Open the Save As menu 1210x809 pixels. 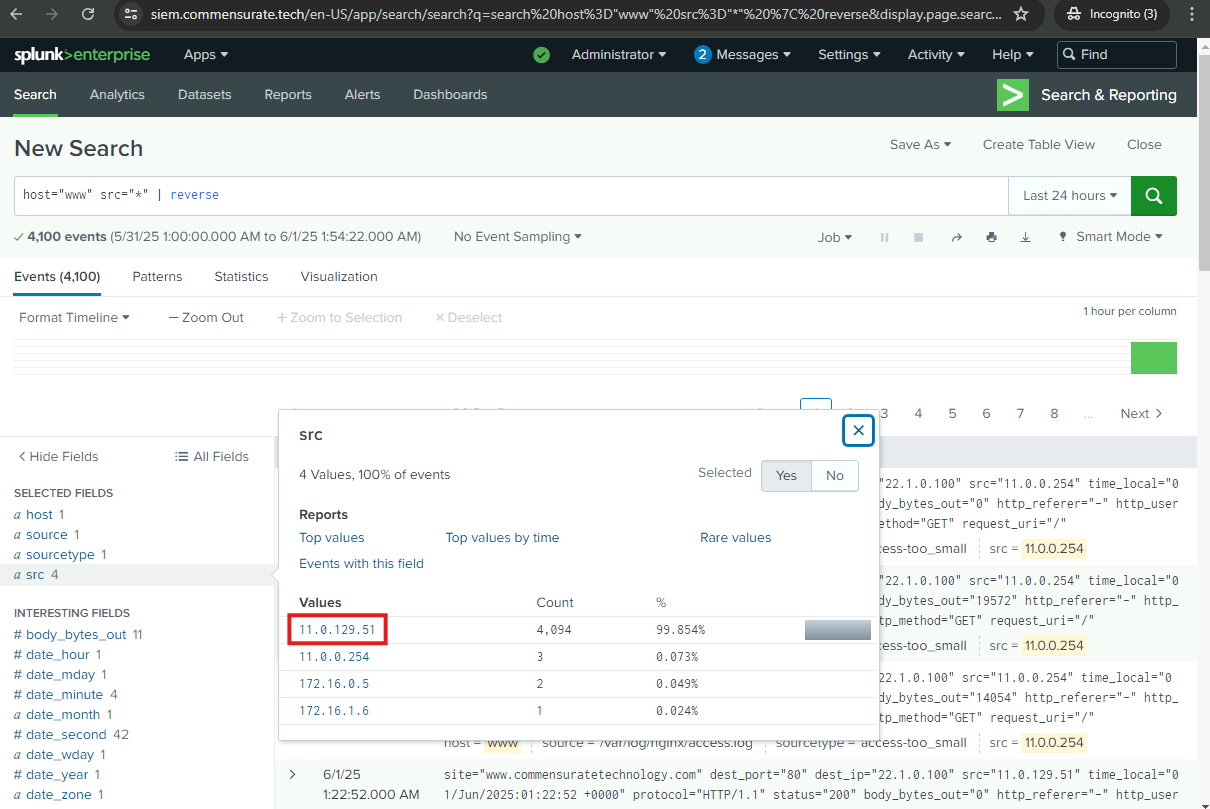point(920,145)
